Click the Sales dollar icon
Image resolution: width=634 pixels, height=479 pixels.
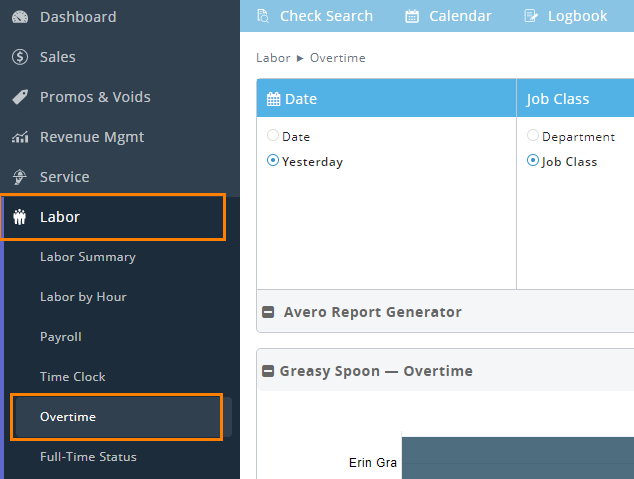click(x=19, y=57)
